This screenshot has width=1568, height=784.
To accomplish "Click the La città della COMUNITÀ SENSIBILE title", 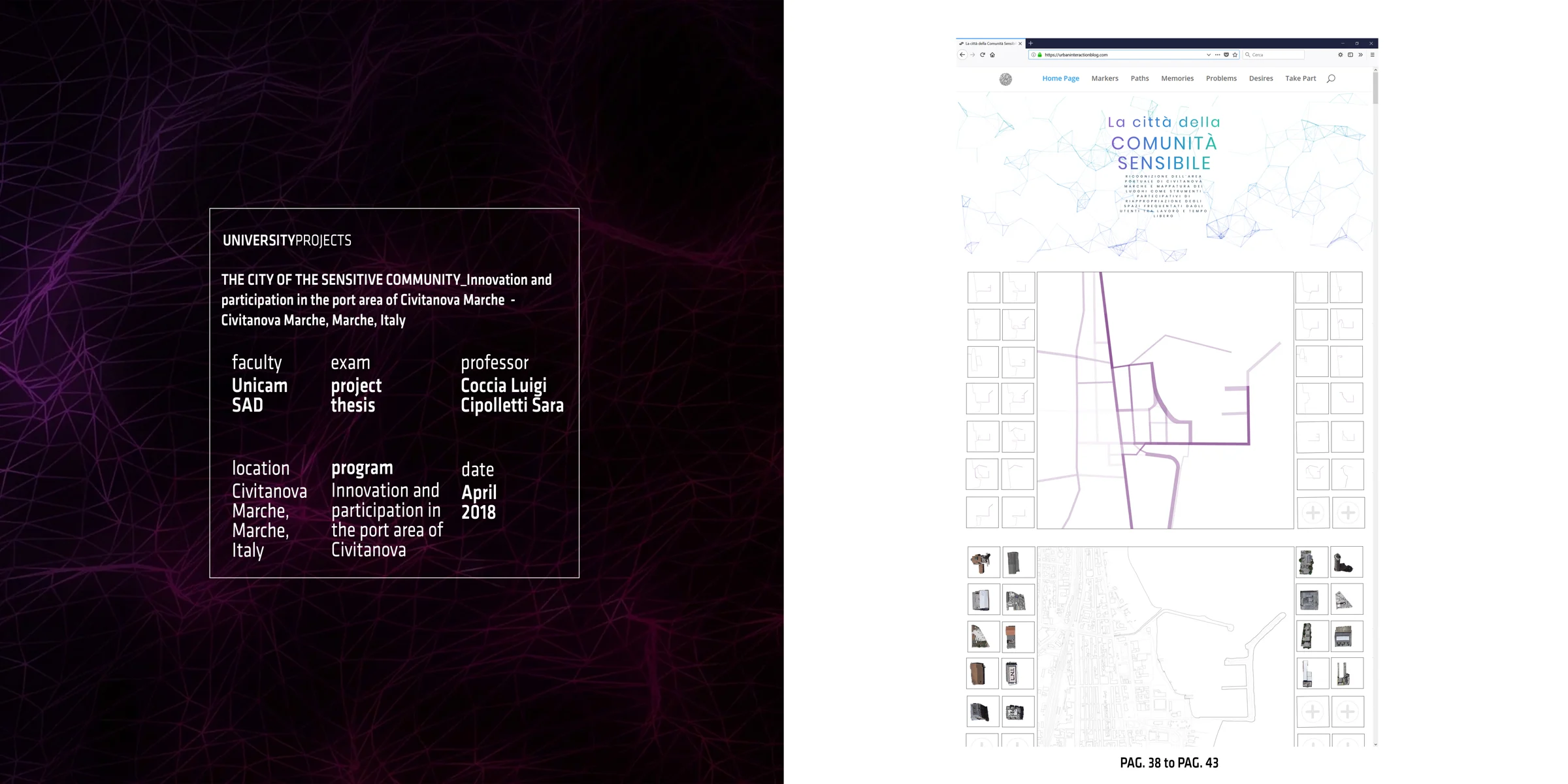I will click(1164, 143).
